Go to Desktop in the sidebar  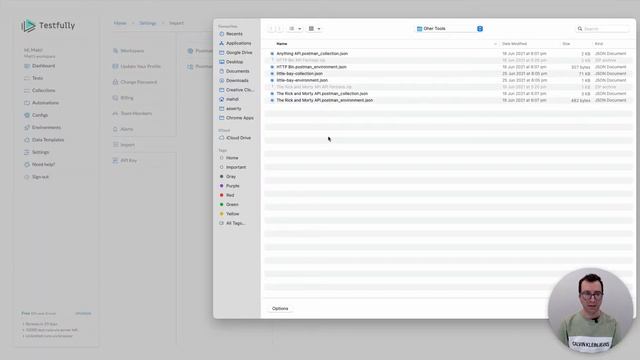click(x=234, y=62)
